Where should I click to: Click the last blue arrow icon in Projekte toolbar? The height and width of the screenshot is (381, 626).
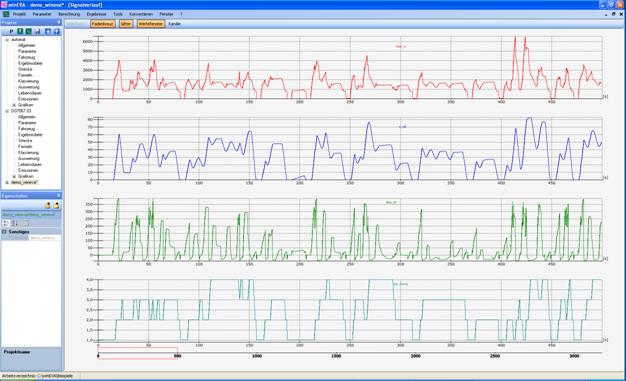[56, 31]
